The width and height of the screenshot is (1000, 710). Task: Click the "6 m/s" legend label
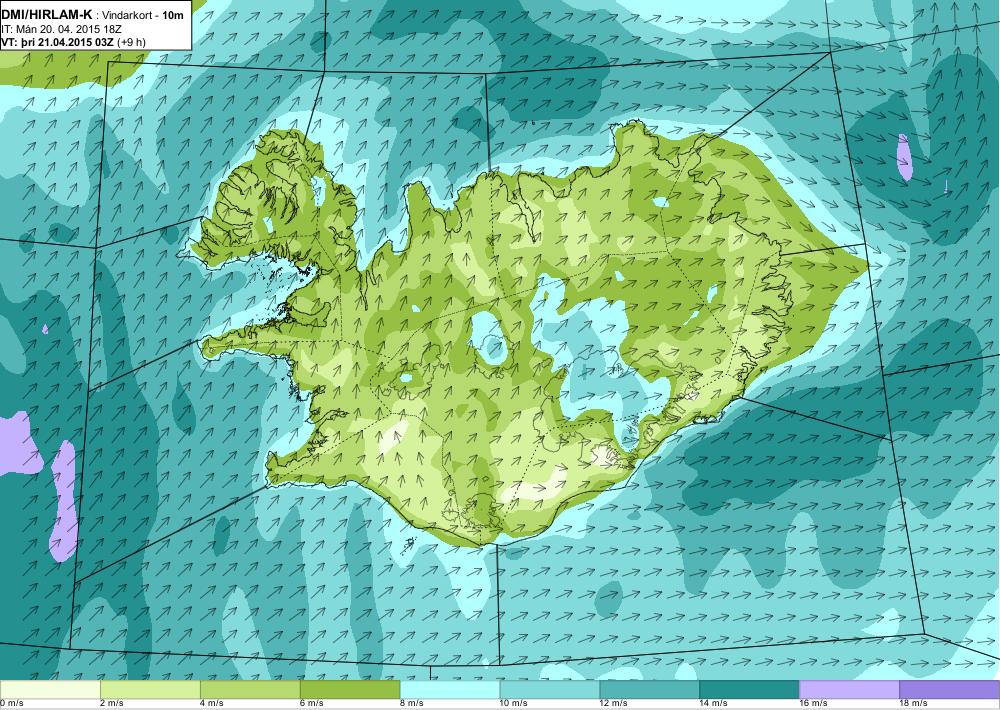(x=312, y=704)
